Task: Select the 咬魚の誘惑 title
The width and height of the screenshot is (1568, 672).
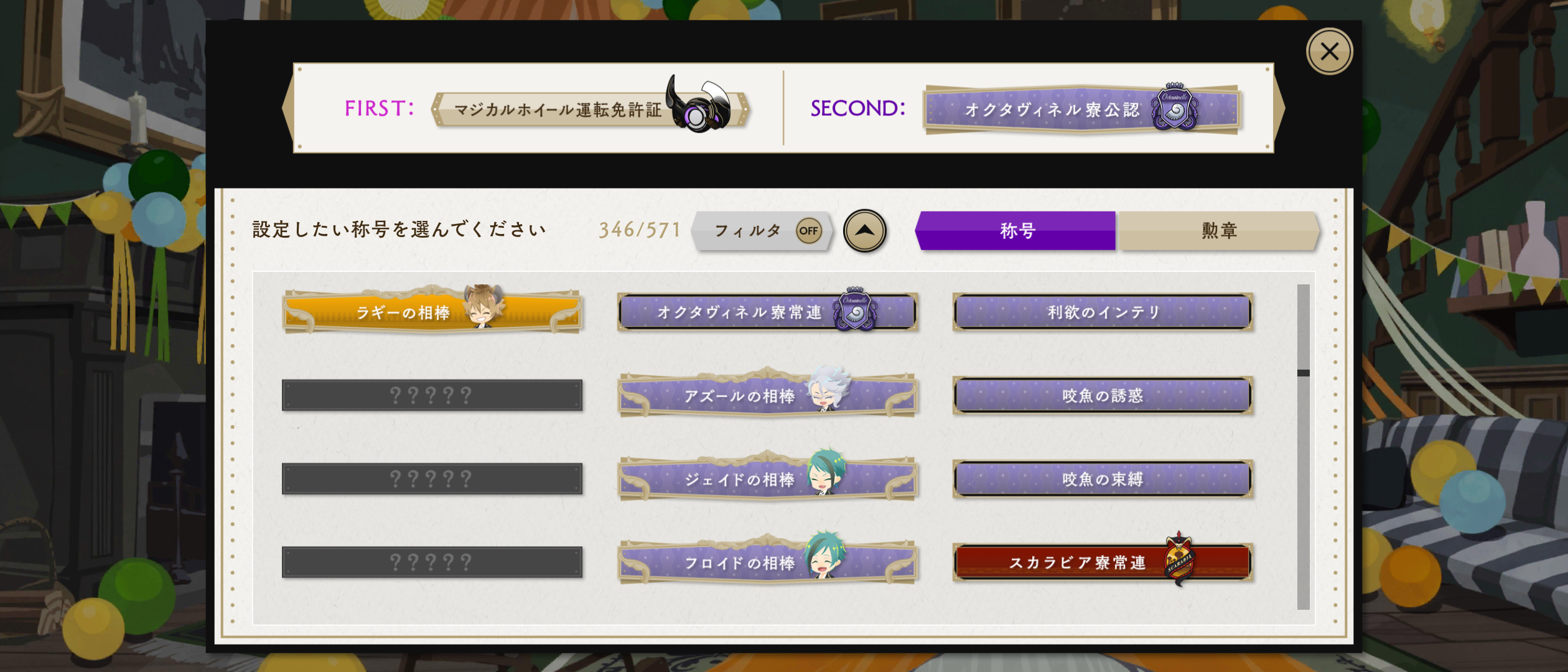Action: pos(1103,395)
